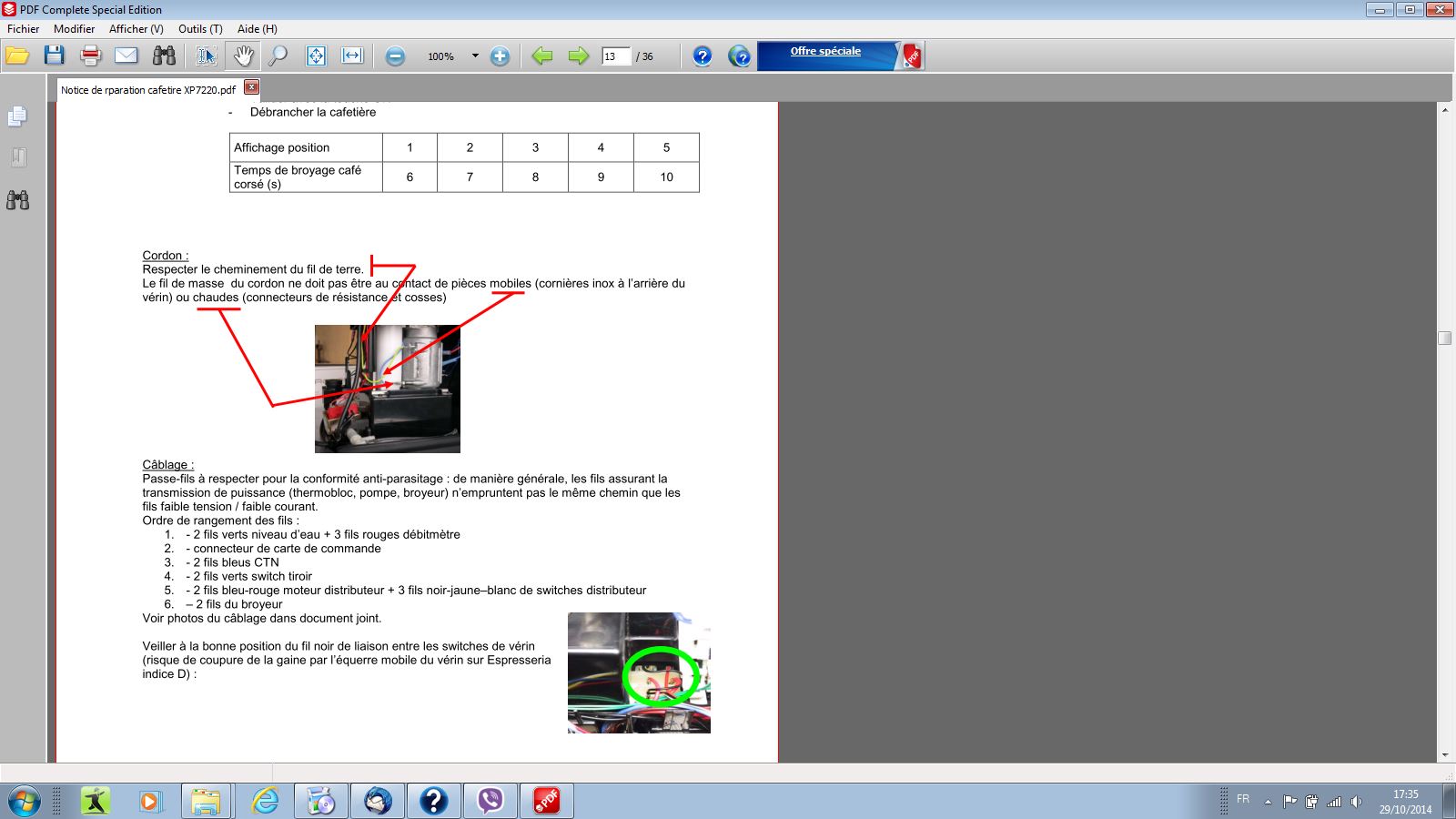Click the red PDF tag in the banner
The height and width of the screenshot is (819, 1456).
click(x=912, y=56)
